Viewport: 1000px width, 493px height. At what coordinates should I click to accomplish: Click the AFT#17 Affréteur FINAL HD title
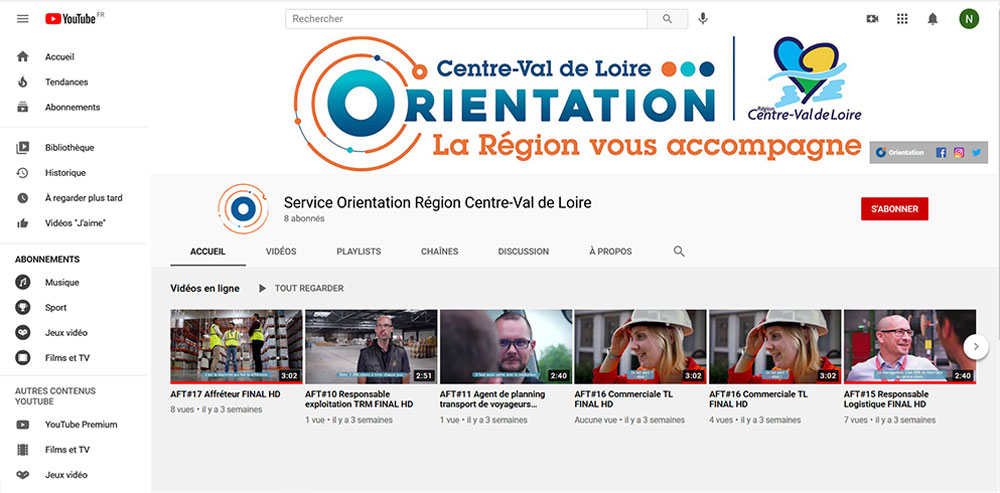(225, 394)
